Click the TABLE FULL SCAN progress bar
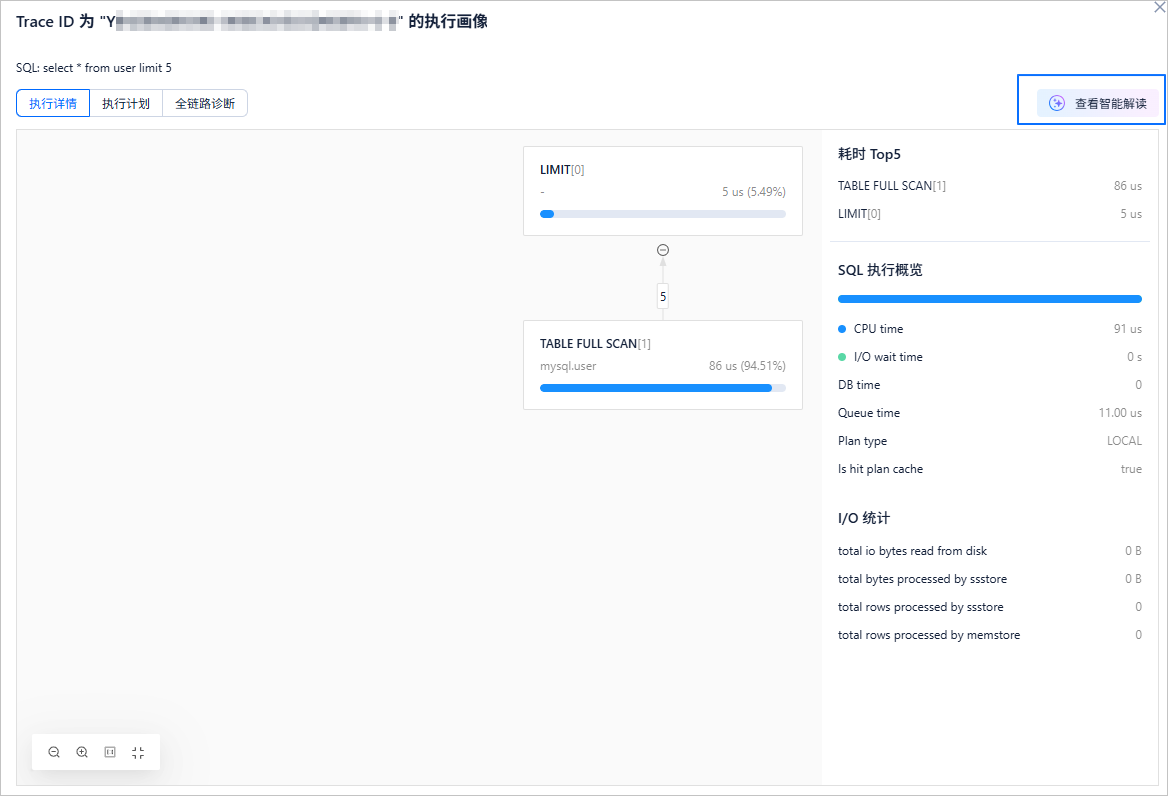 point(663,388)
